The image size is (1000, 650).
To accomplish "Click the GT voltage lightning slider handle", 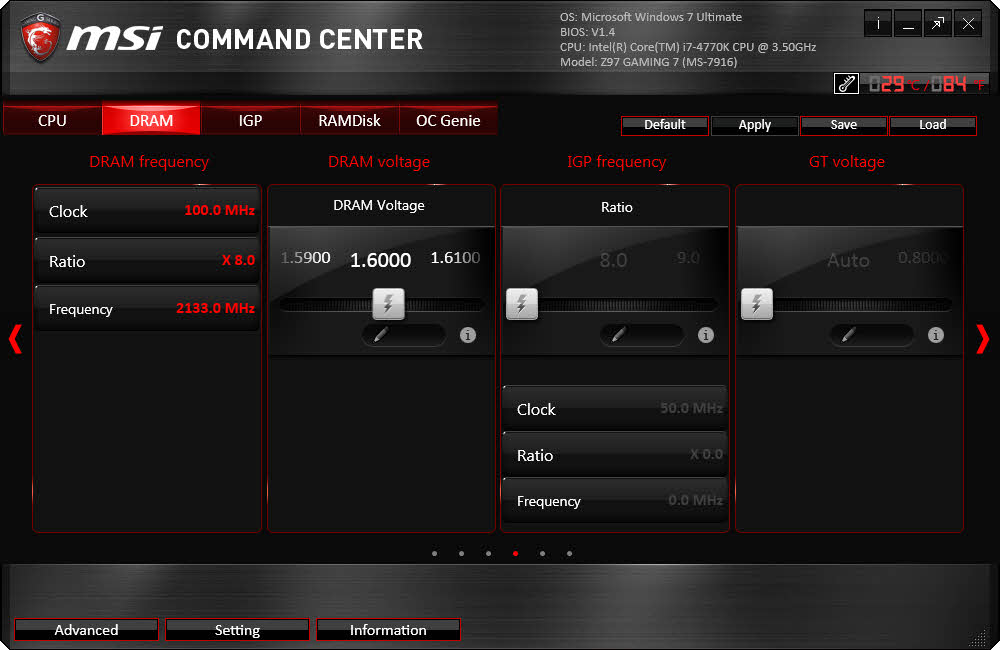I will pyautogui.click(x=757, y=304).
